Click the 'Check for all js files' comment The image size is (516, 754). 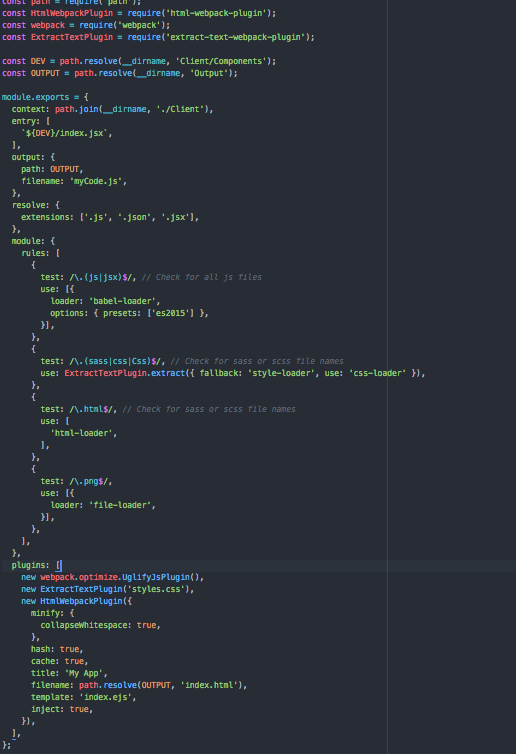pos(201,277)
